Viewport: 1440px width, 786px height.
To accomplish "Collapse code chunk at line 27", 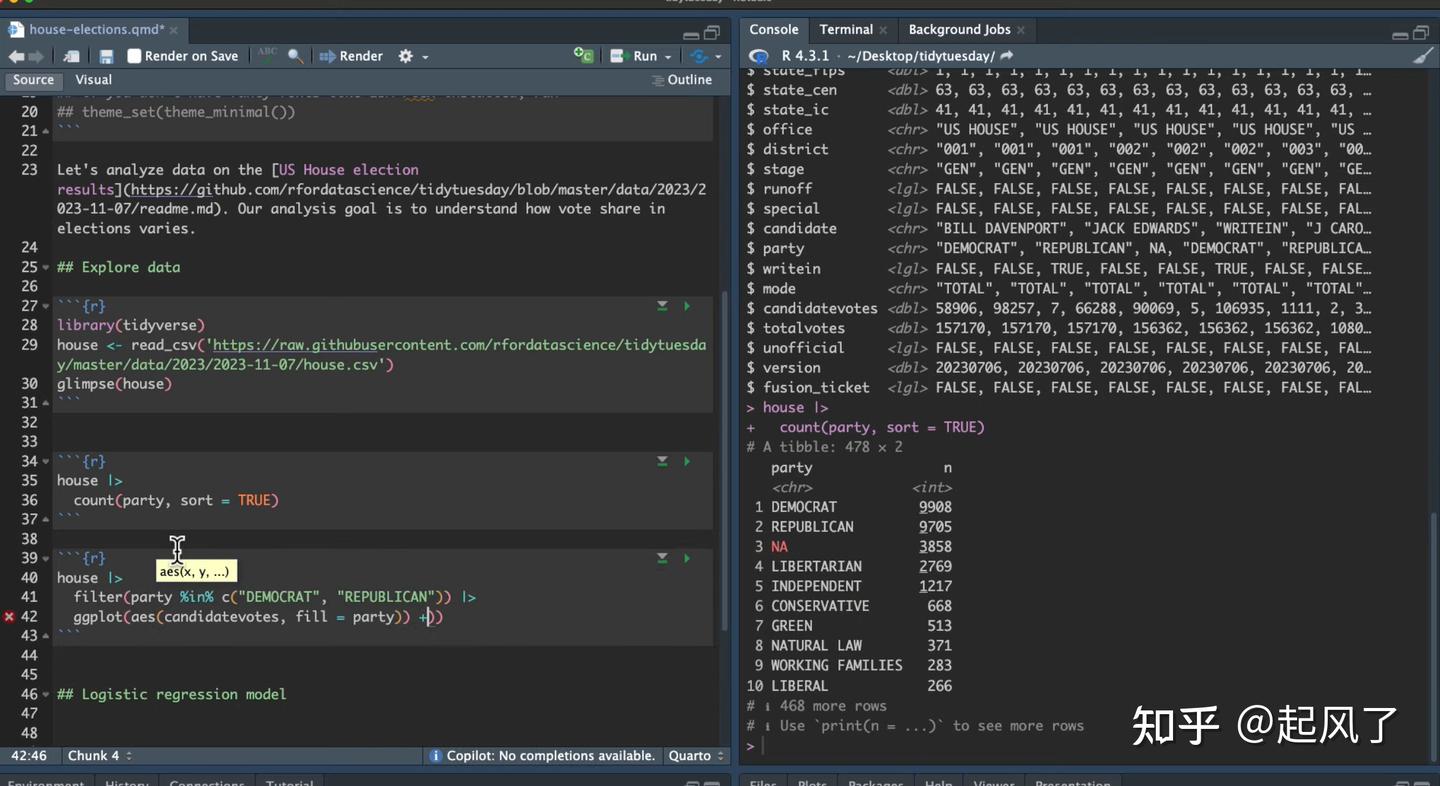I will click(45, 306).
